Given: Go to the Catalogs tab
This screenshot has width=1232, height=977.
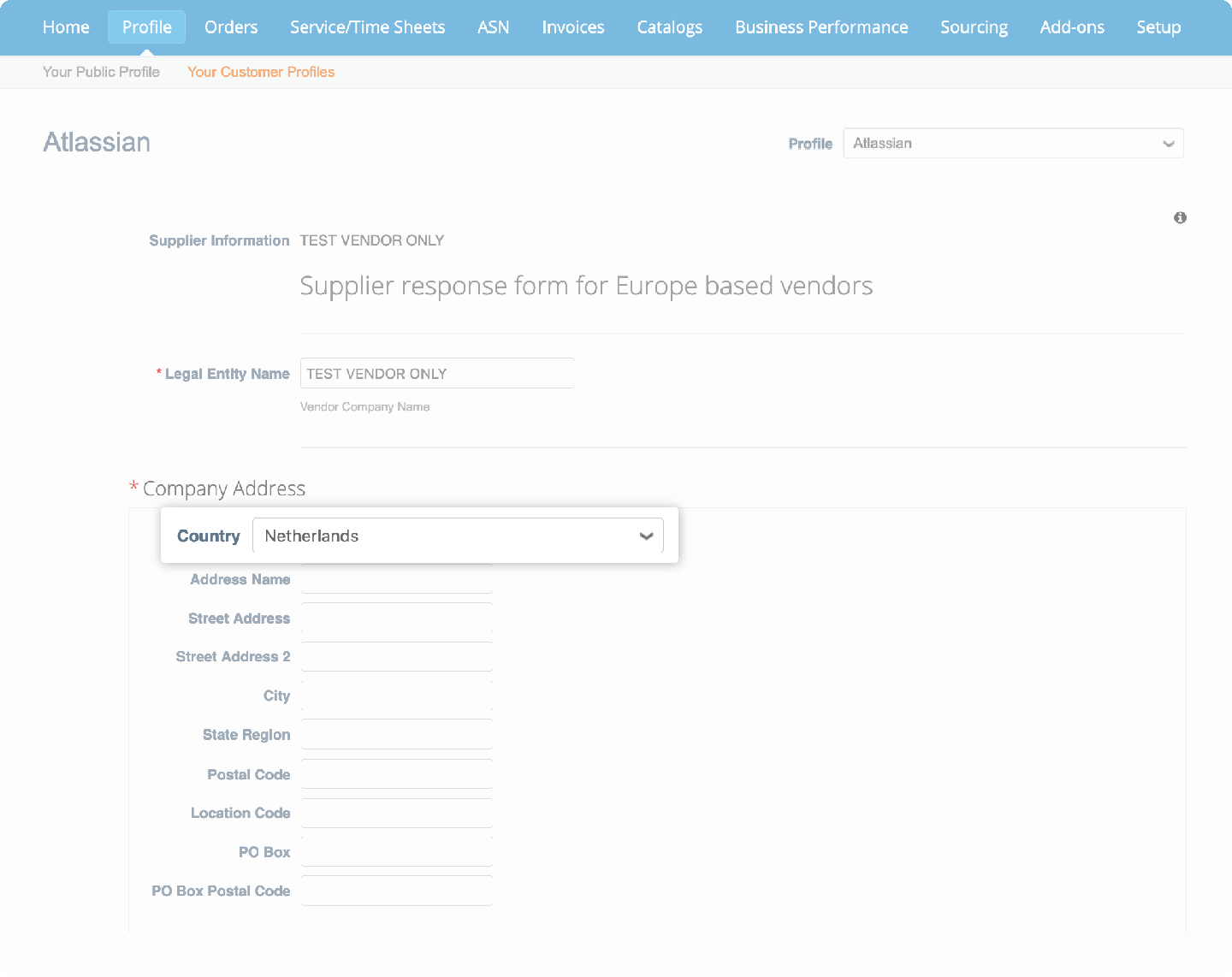Looking at the screenshot, I should coord(669,27).
